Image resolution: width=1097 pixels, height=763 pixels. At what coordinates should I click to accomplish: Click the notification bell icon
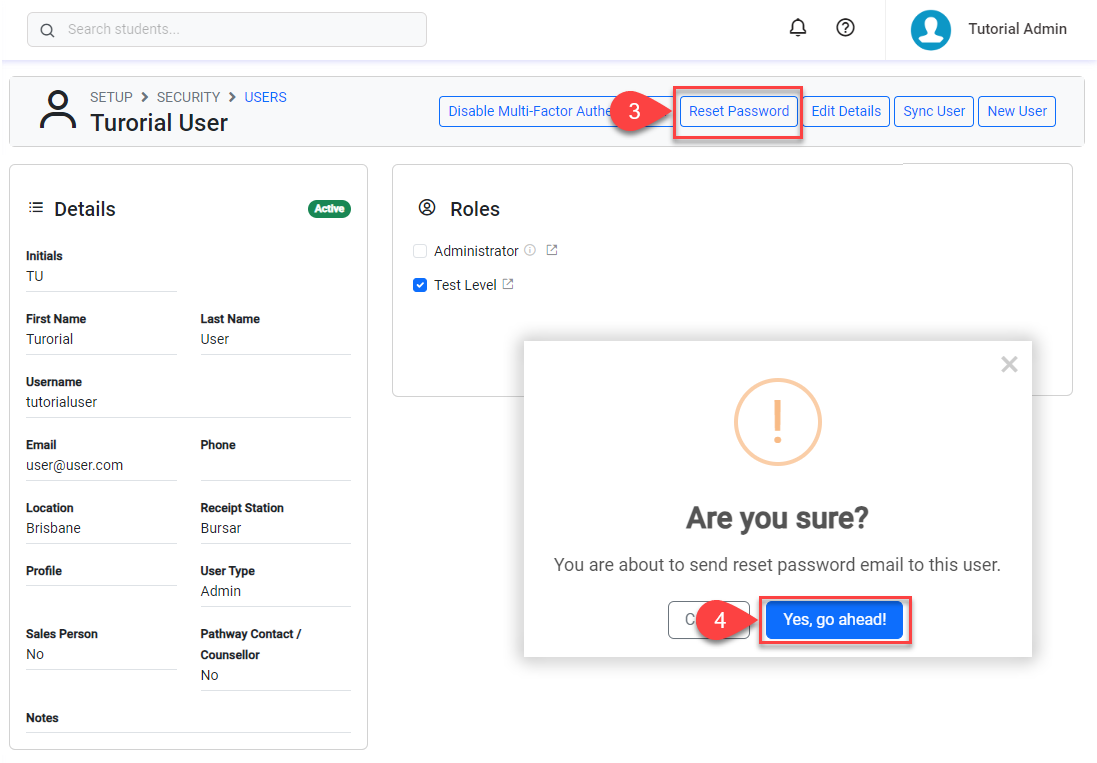797,28
